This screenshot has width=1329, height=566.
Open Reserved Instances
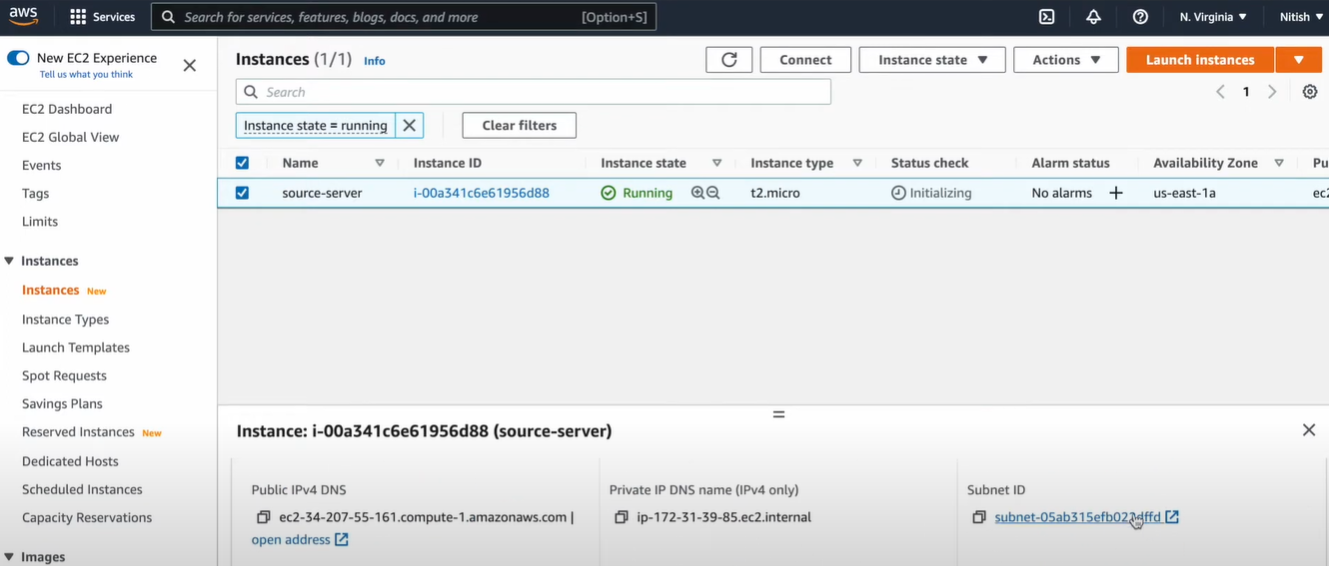tap(78, 432)
